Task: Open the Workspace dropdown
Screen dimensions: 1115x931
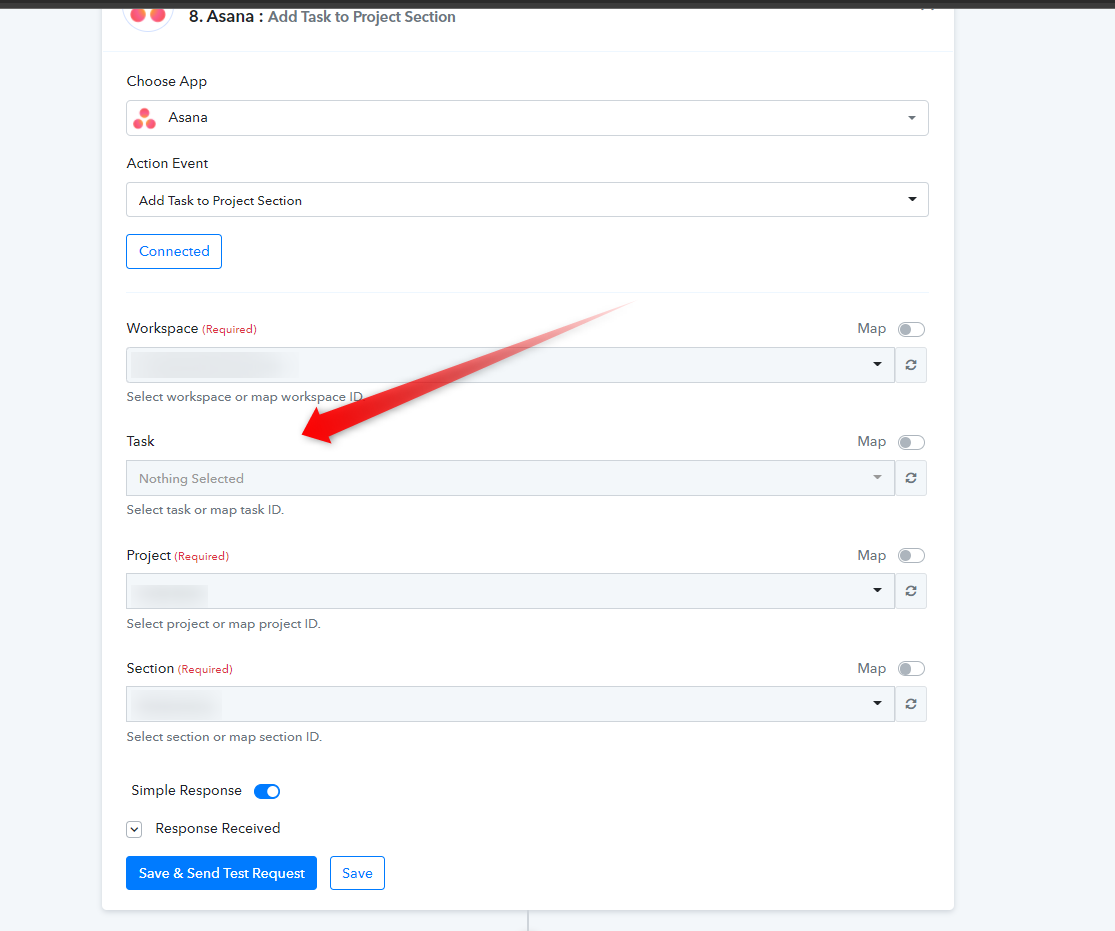Action: tap(510, 365)
